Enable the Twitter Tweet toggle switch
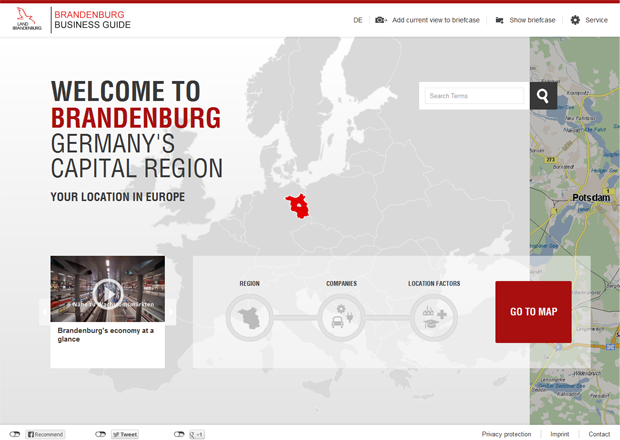The height and width of the screenshot is (440, 620). pos(100,434)
